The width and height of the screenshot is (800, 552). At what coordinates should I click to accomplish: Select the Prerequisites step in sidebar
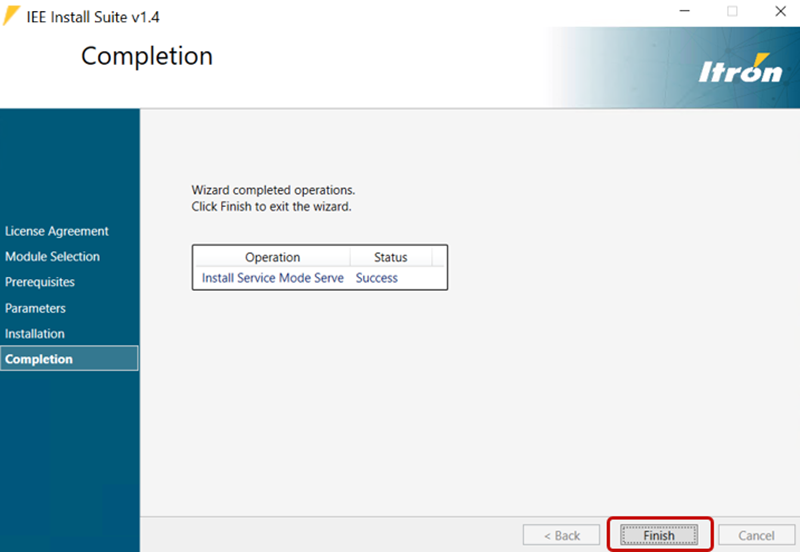pos(40,282)
